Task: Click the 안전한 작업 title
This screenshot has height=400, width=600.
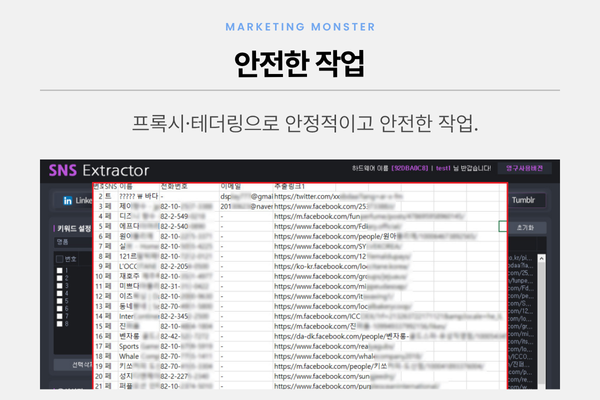Action: pos(300,64)
